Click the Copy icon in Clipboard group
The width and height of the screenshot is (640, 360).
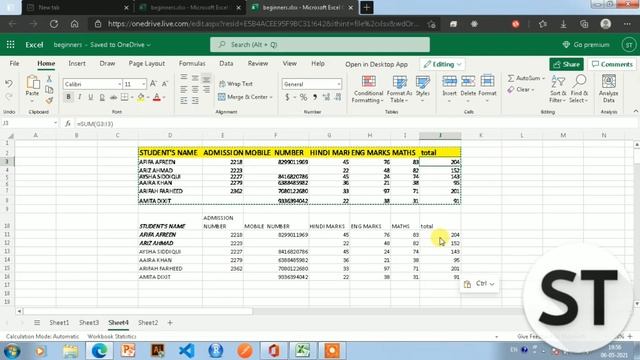click(x=49, y=89)
